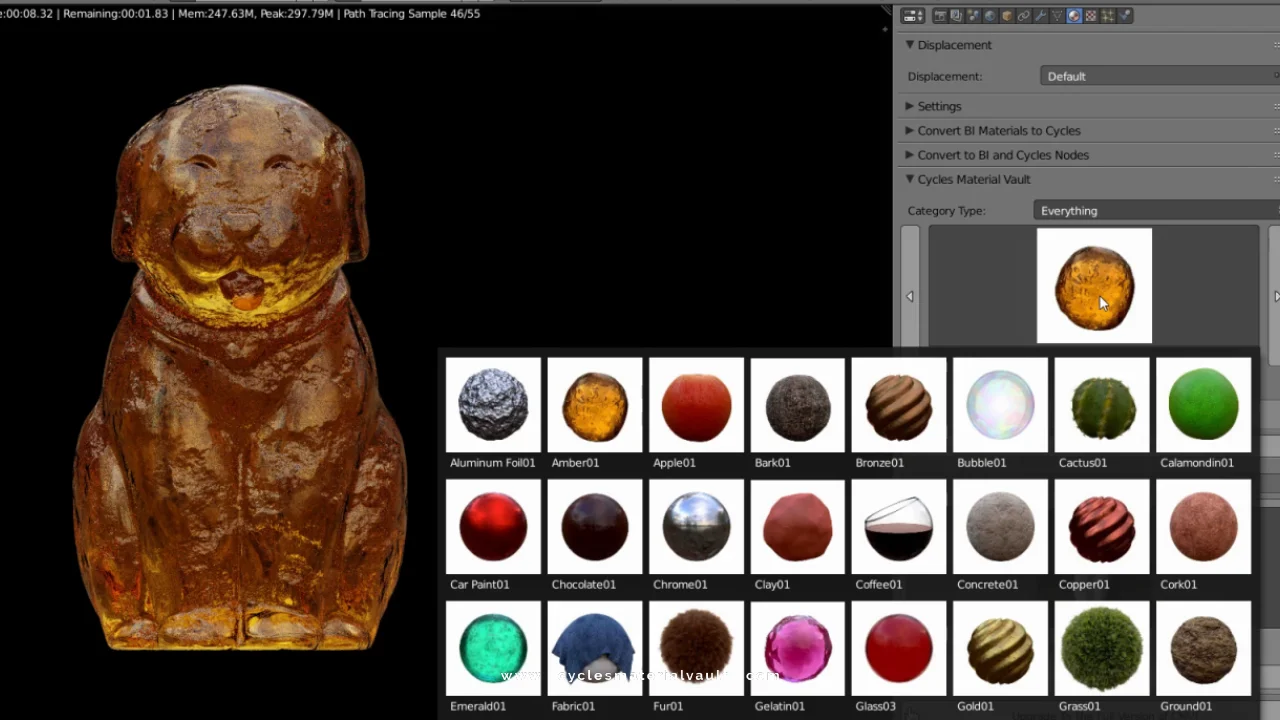Choose the Amber01 material preview
The height and width of the screenshot is (720, 1280).
[x=594, y=405]
